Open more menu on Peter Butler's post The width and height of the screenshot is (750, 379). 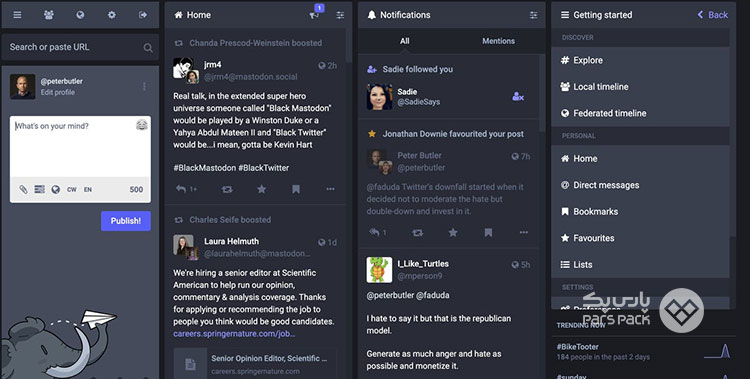tap(524, 233)
